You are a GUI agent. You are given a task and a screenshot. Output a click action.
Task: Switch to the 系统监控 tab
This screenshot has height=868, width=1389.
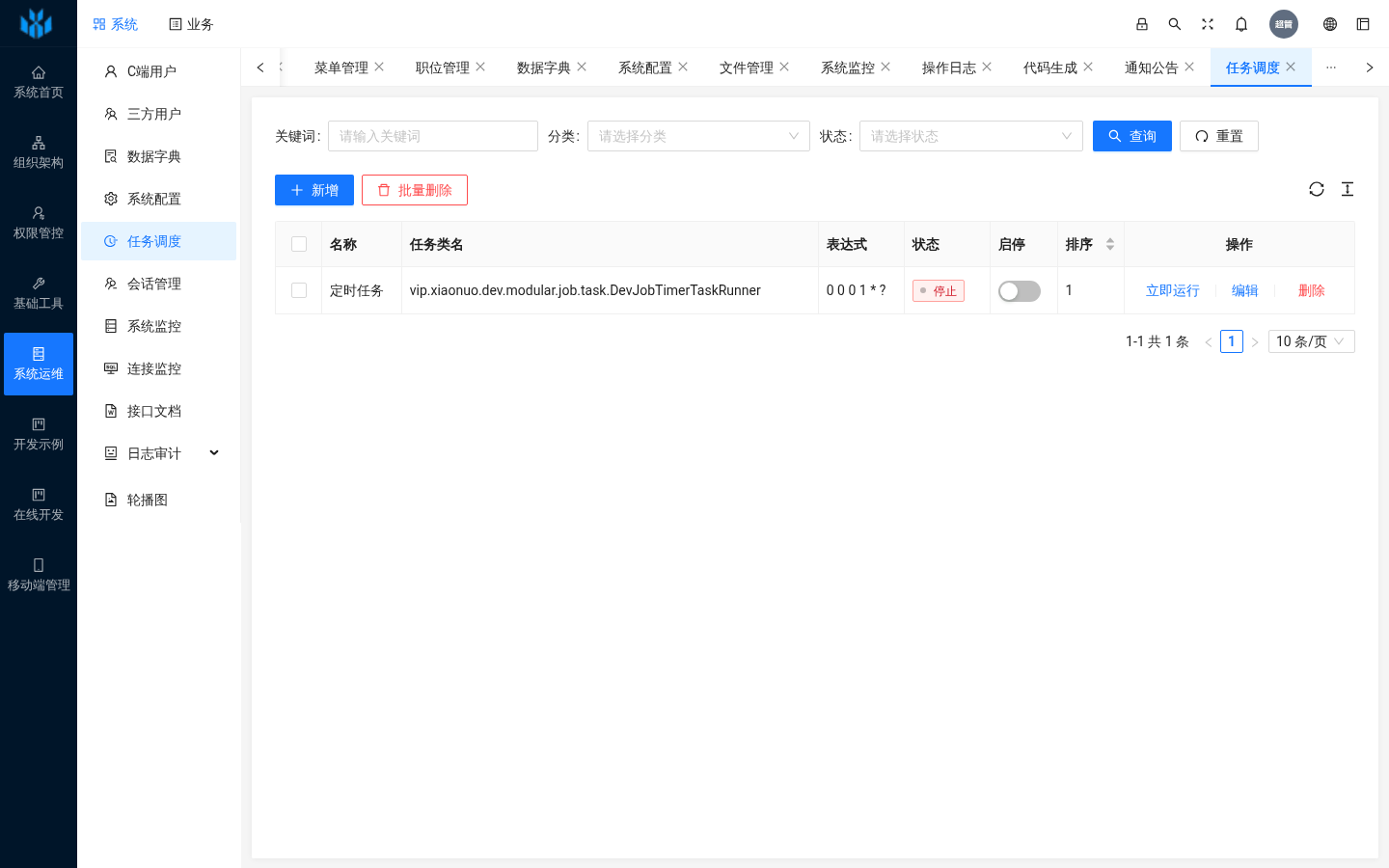pyautogui.click(x=848, y=68)
